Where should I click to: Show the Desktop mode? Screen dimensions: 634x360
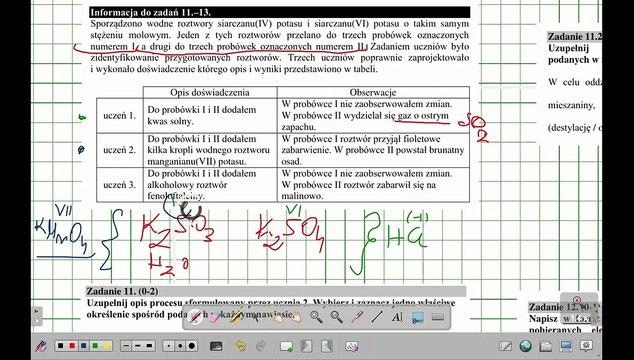[566, 346]
